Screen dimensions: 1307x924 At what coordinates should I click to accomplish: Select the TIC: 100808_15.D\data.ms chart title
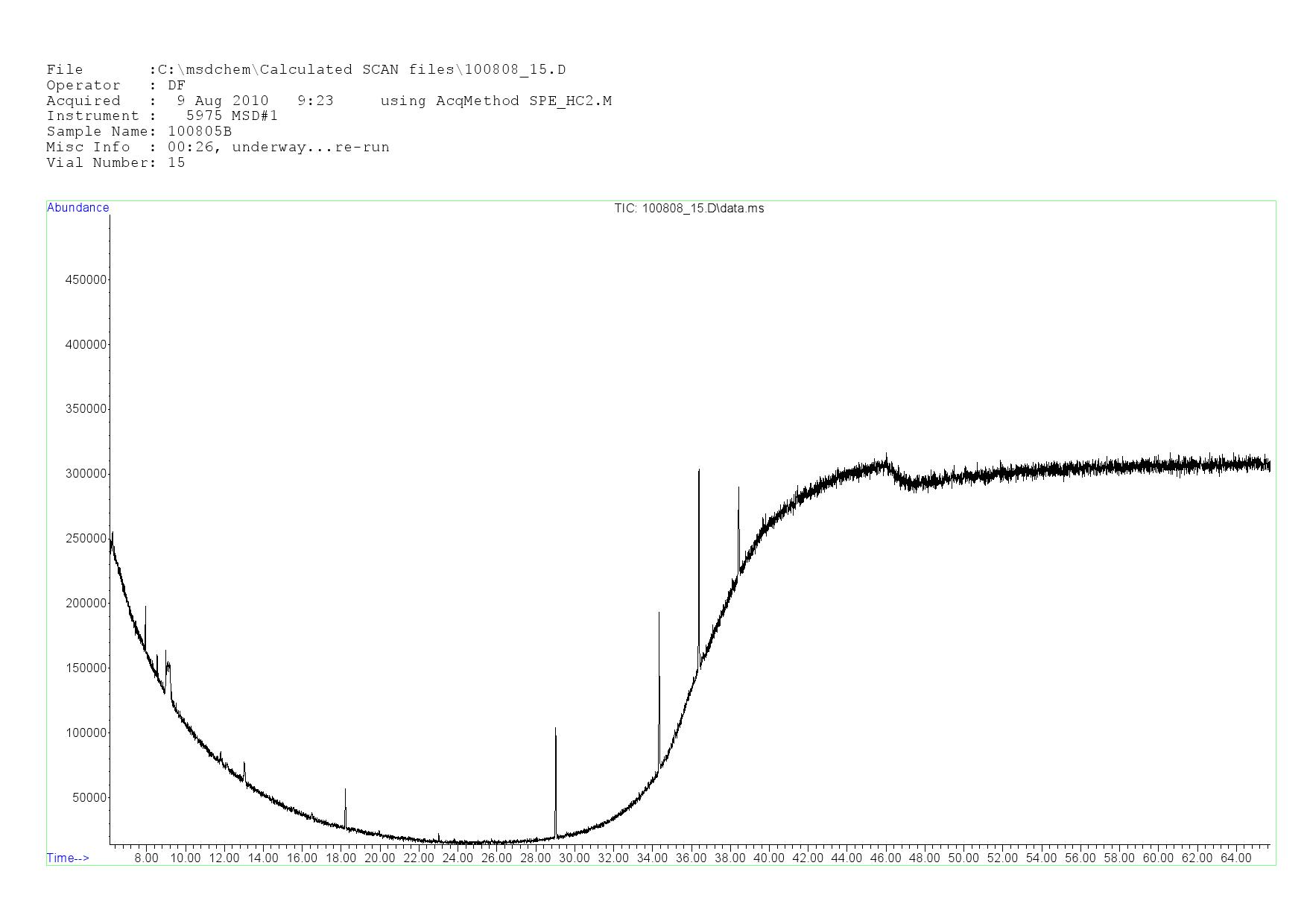tap(689, 209)
